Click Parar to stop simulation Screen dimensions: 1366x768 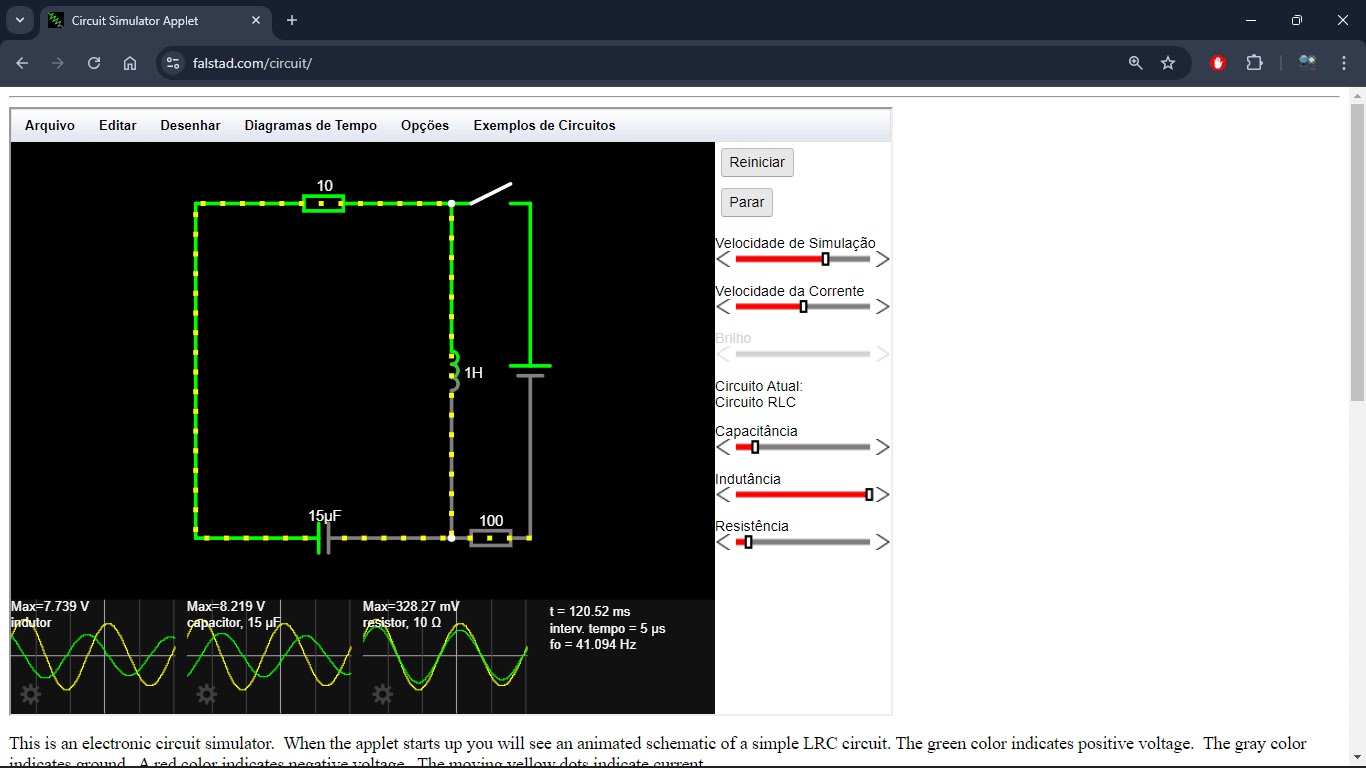click(746, 202)
